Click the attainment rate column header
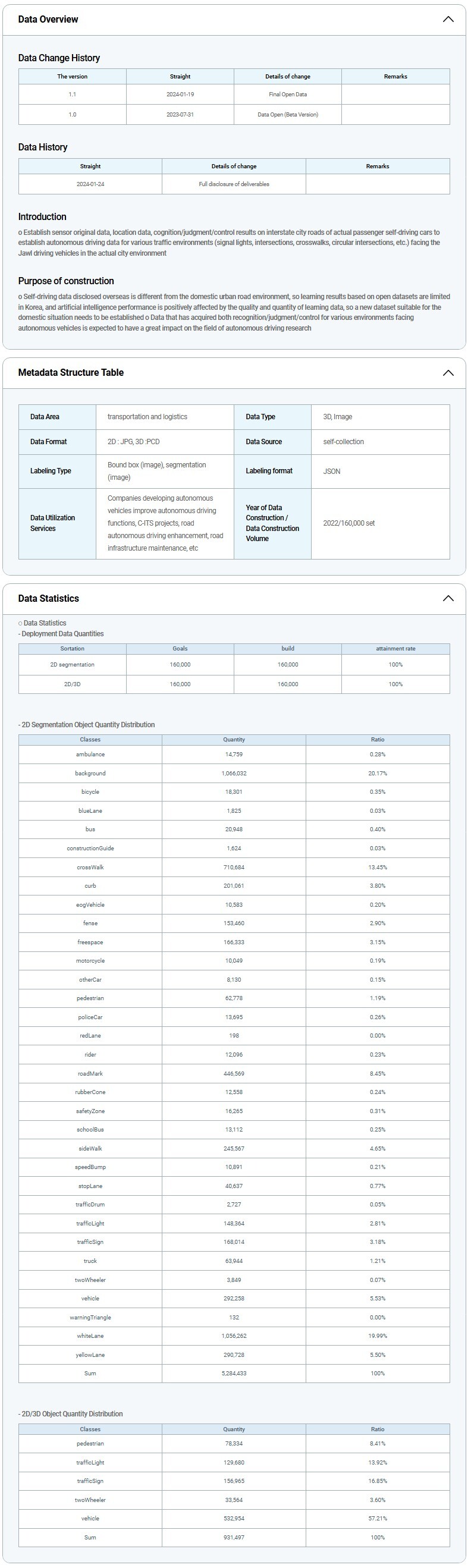Screen dimensions: 471x1568 click(x=395, y=649)
